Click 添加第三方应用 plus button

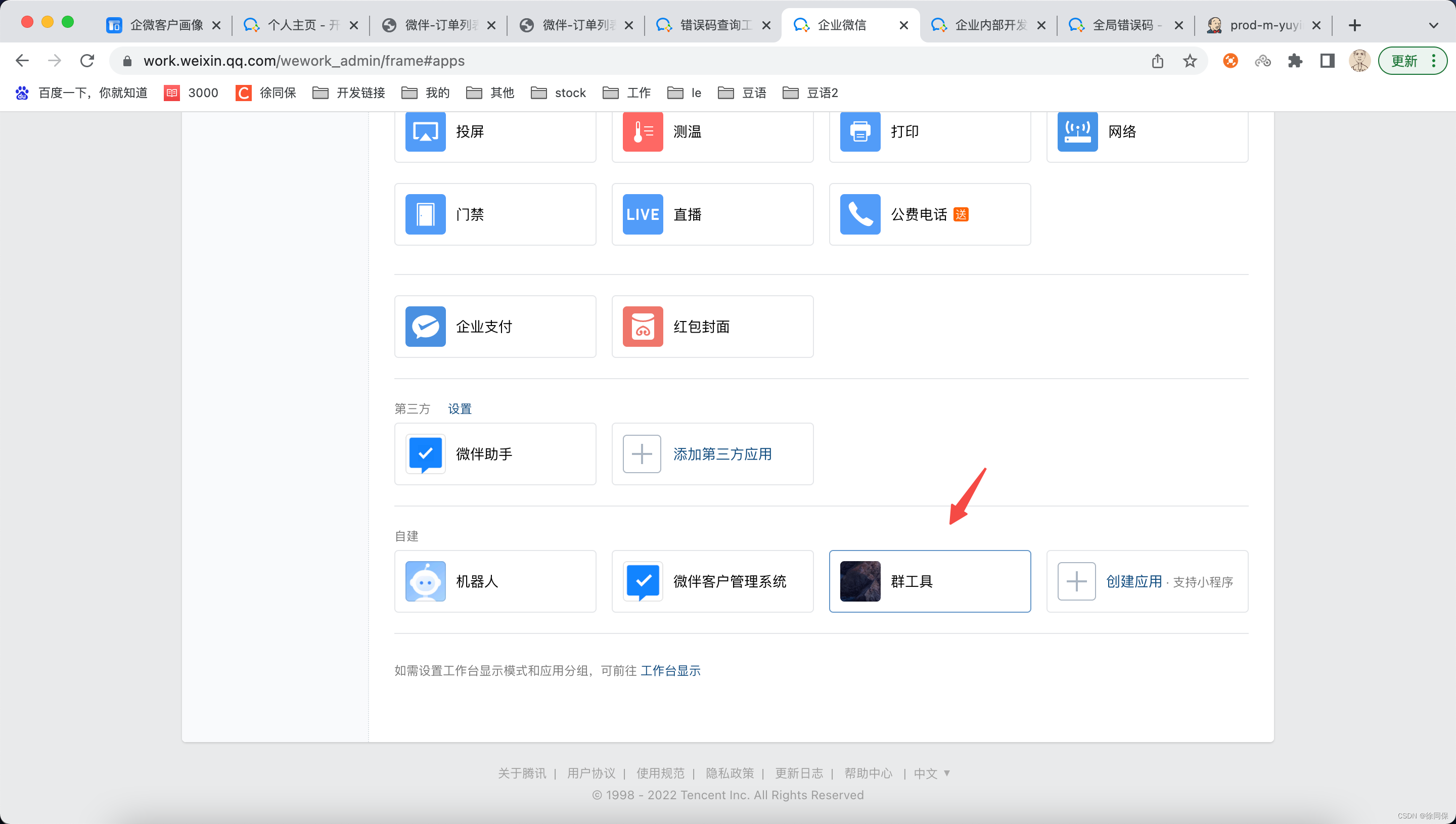pos(642,454)
